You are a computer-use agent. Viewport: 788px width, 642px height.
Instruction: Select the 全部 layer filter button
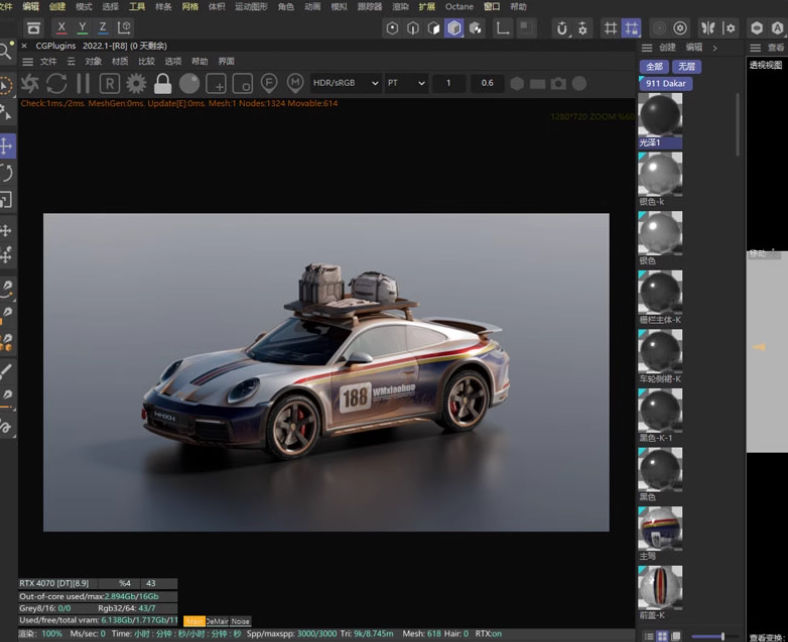click(654, 66)
